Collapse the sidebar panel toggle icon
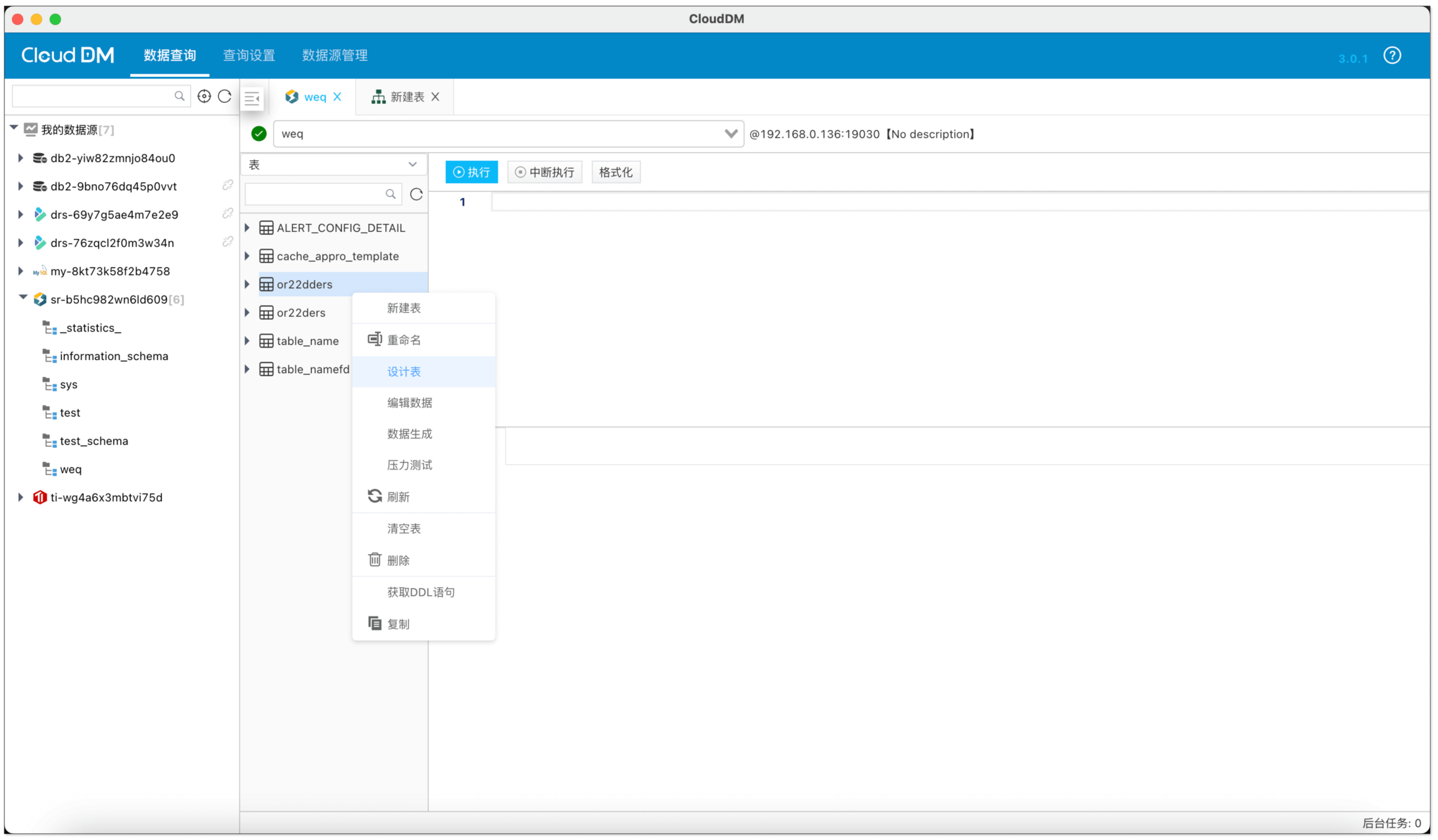 point(252,98)
